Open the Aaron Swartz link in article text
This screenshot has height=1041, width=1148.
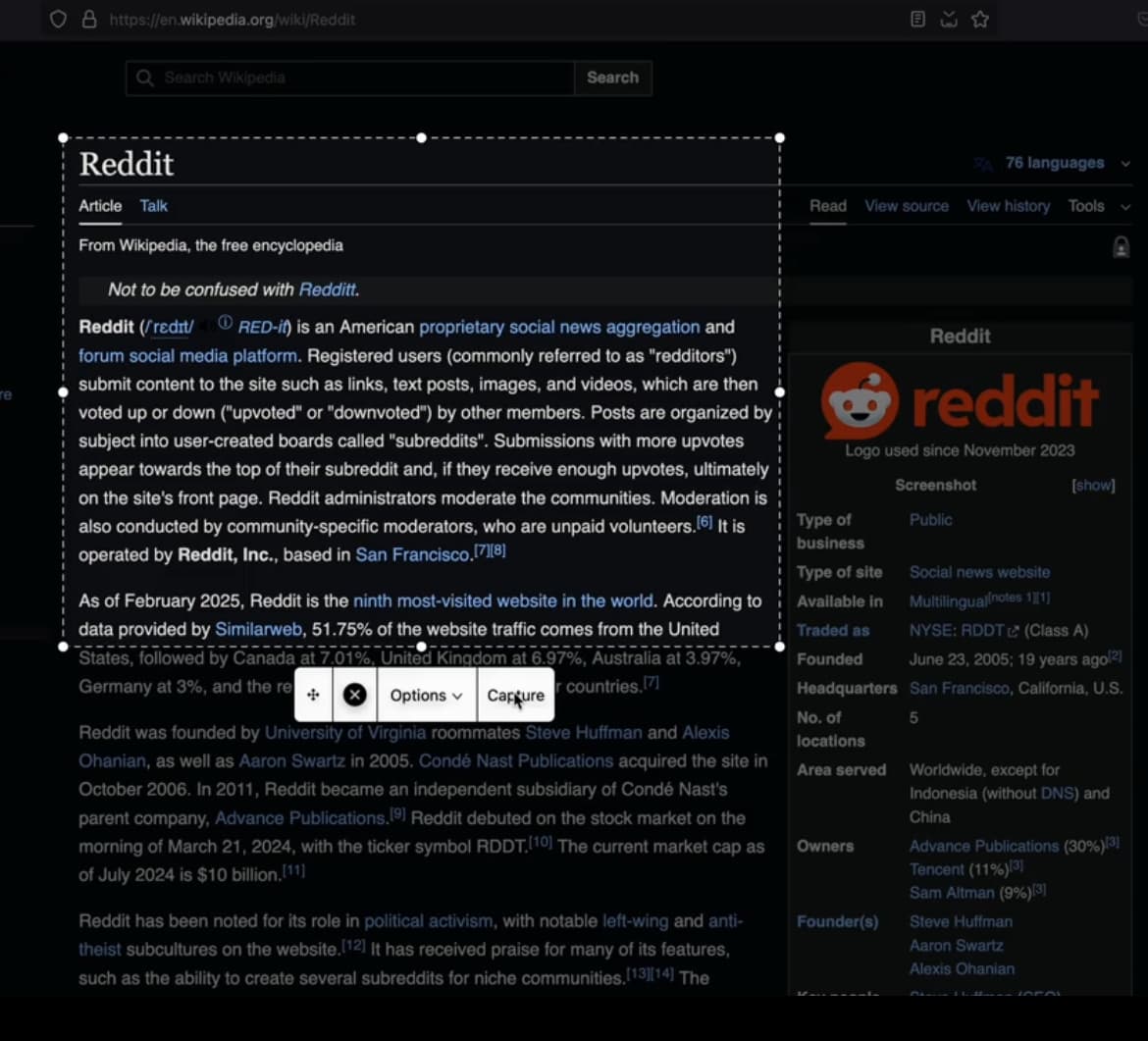pyautogui.click(x=291, y=761)
